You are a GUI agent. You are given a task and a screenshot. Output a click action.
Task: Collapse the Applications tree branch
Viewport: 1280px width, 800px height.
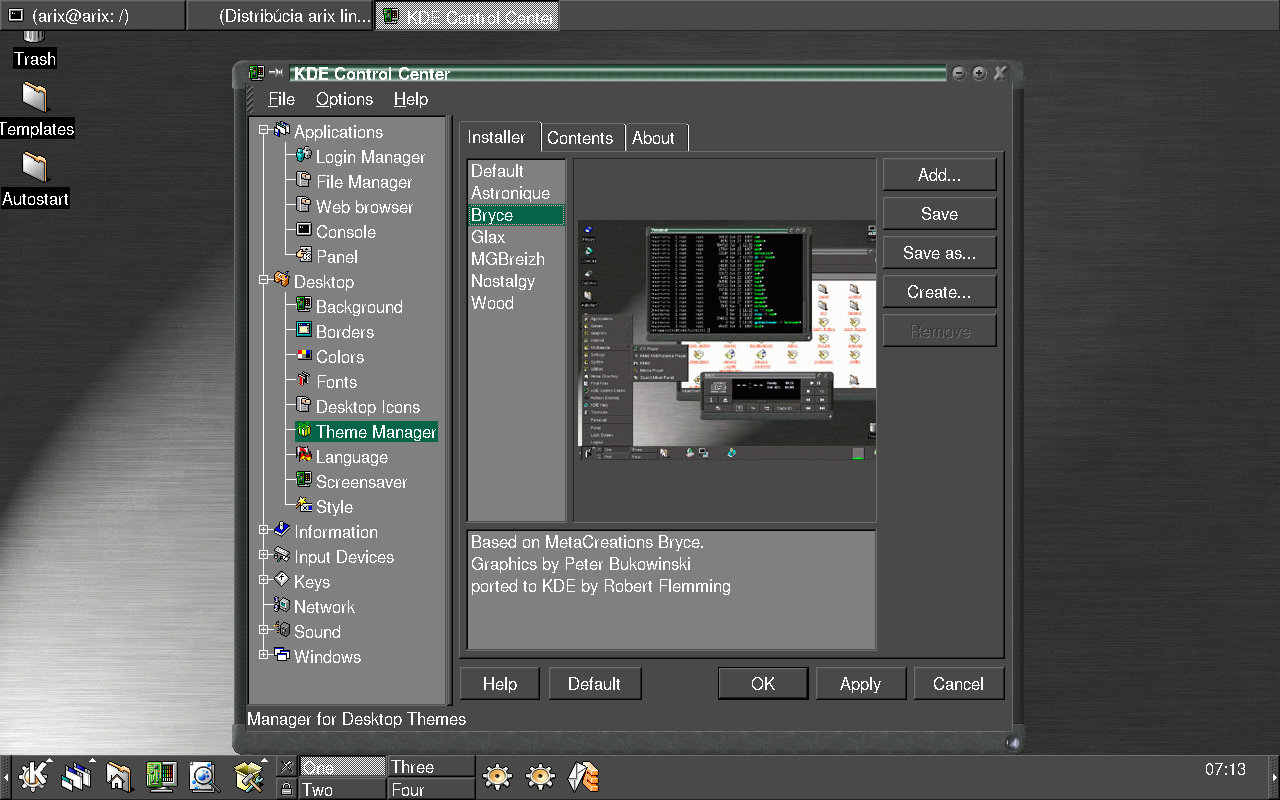264,130
